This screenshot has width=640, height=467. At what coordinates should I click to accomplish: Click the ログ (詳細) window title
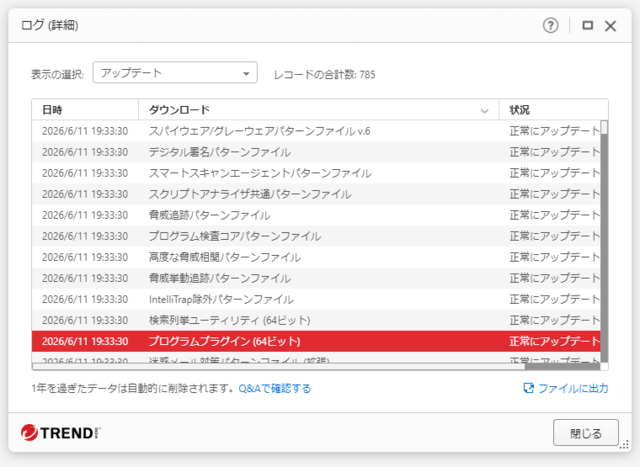coord(50,25)
